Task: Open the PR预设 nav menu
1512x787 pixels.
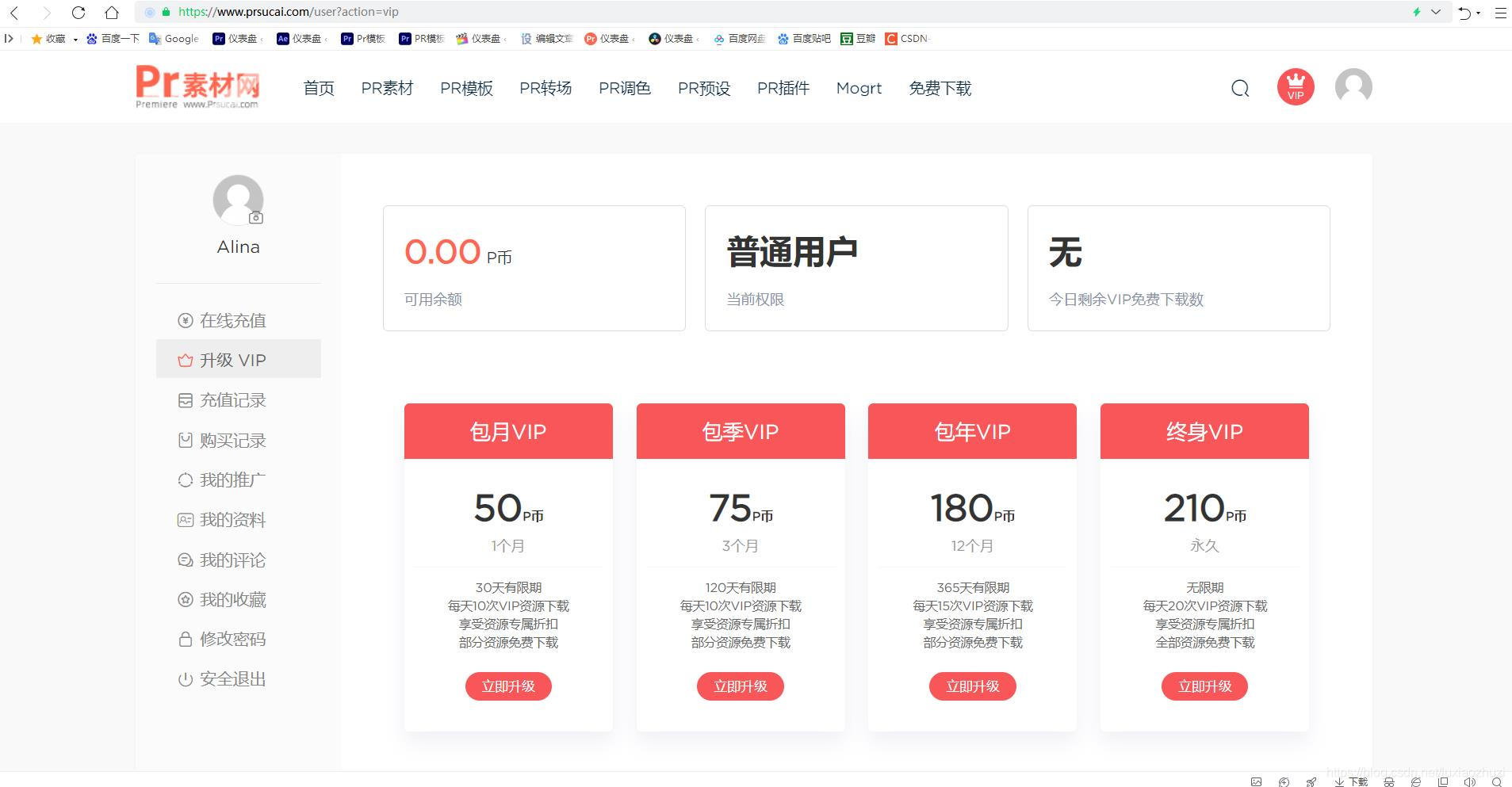Action: pos(704,88)
